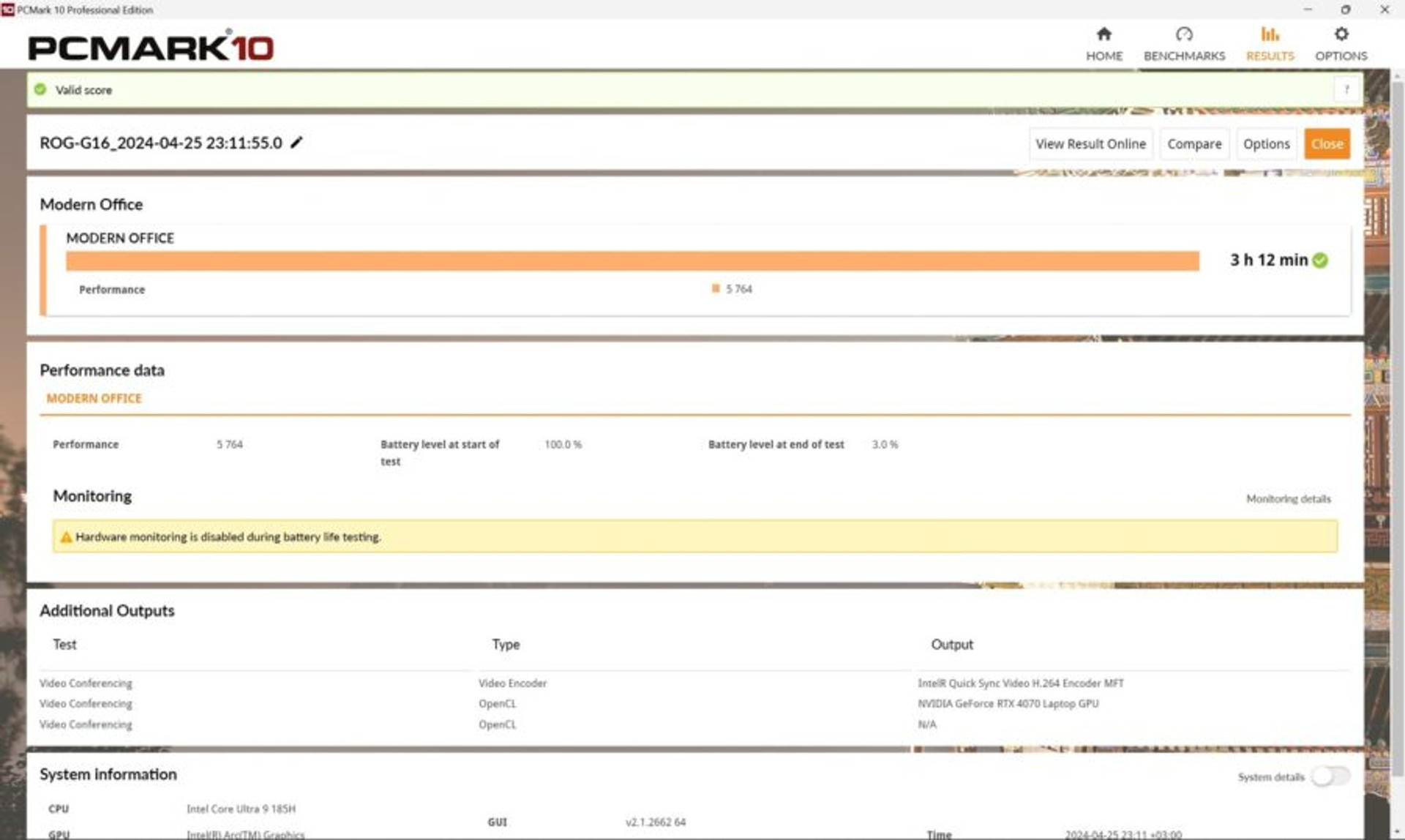Close the result with orange Close button
1405x840 pixels.
click(x=1327, y=144)
